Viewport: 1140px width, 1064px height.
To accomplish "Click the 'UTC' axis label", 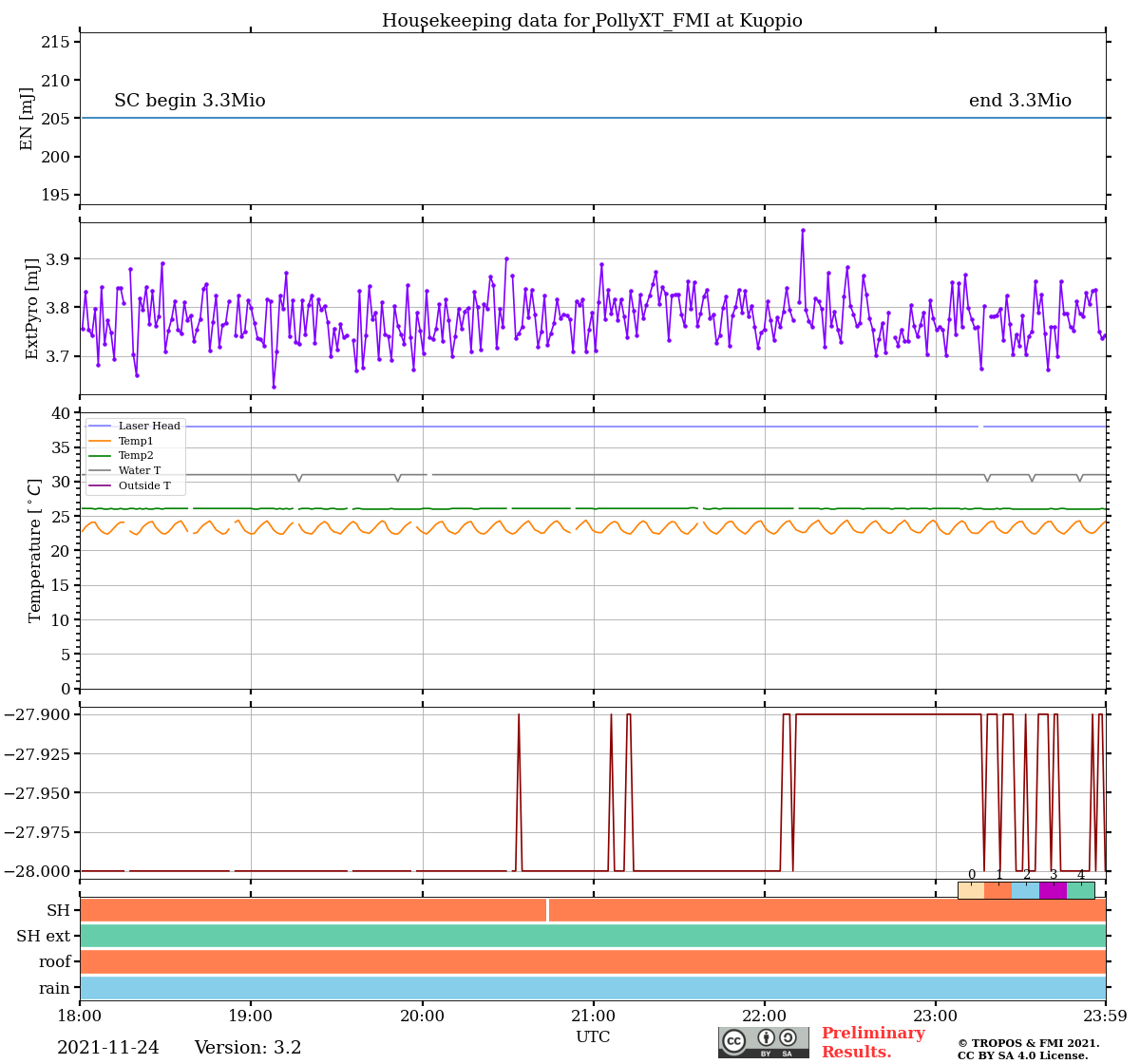I will tap(593, 1037).
